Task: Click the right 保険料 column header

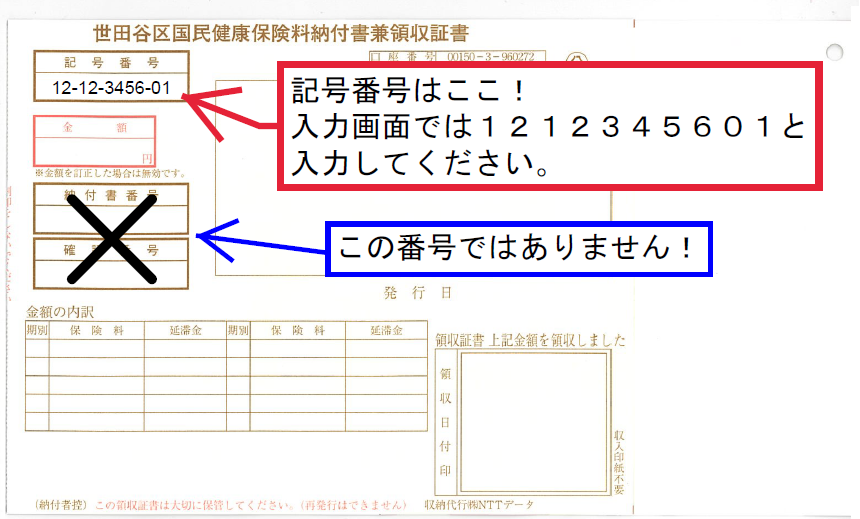Action: point(298,330)
